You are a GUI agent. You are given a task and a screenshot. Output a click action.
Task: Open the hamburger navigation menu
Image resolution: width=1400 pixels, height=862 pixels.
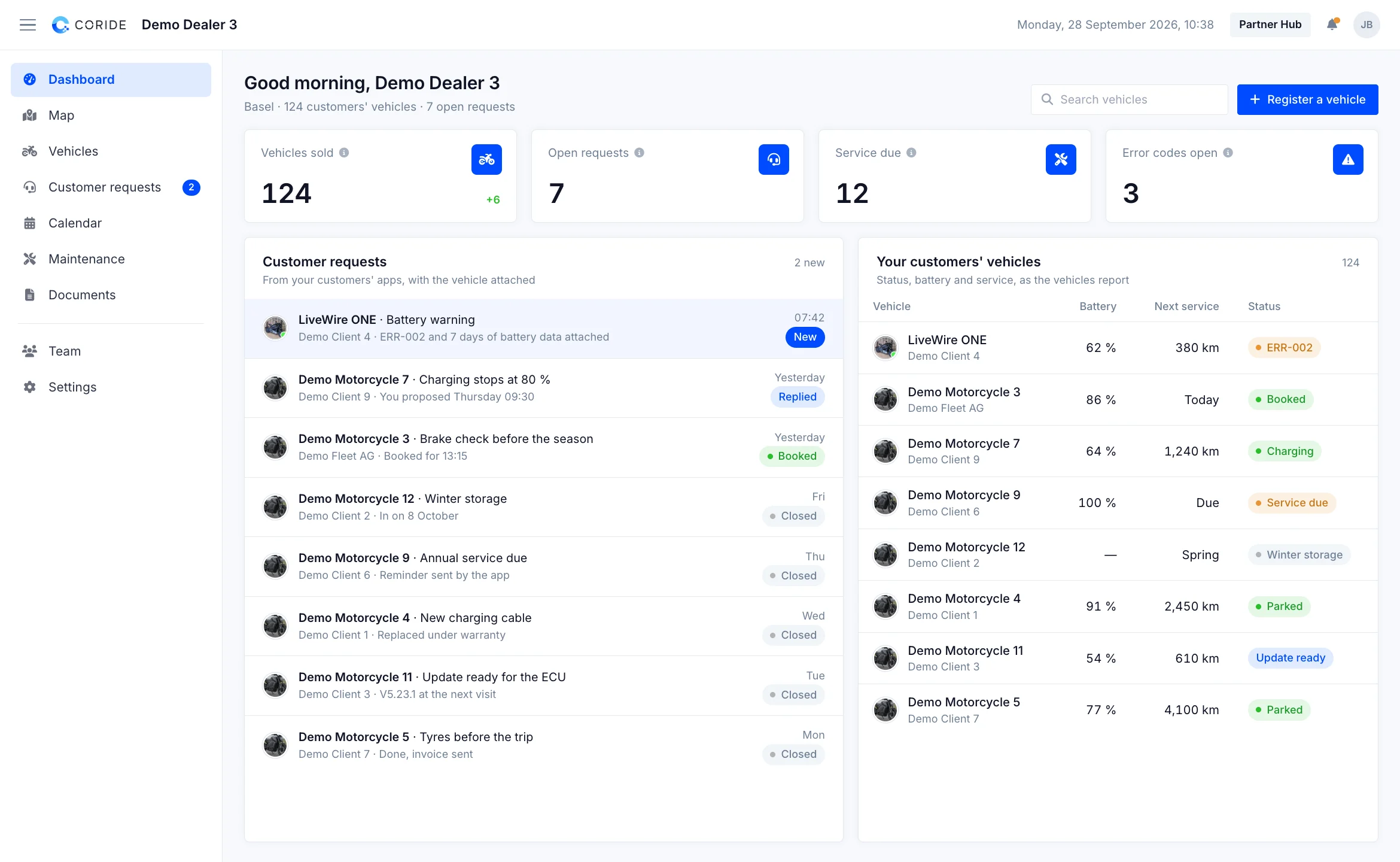(x=28, y=25)
